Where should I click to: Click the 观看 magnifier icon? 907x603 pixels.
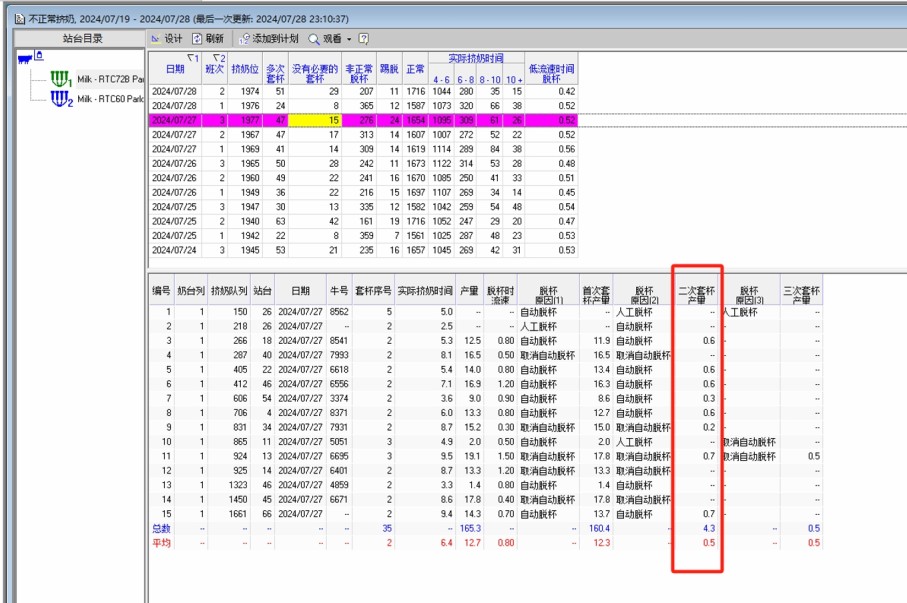[313, 38]
